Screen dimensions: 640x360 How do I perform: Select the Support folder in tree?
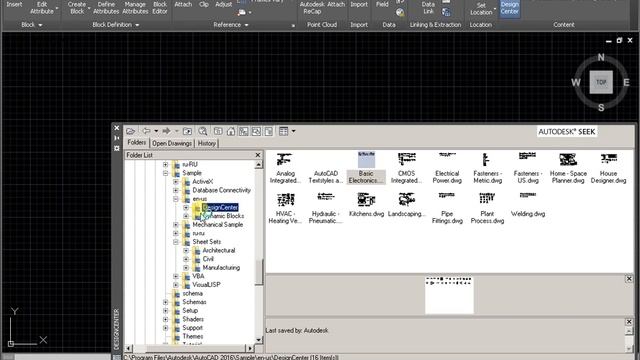point(192,328)
